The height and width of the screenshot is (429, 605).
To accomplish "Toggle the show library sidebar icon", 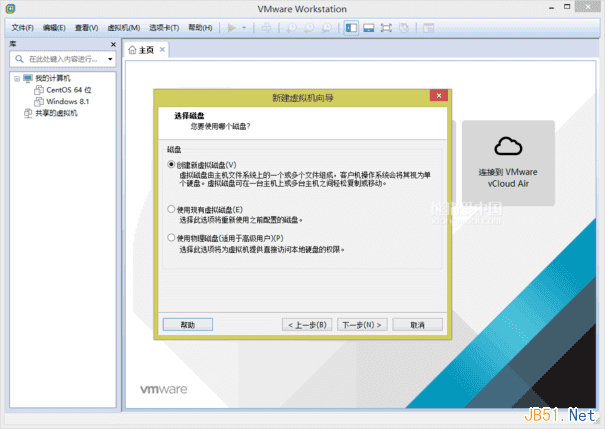I will pyautogui.click(x=351, y=28).
